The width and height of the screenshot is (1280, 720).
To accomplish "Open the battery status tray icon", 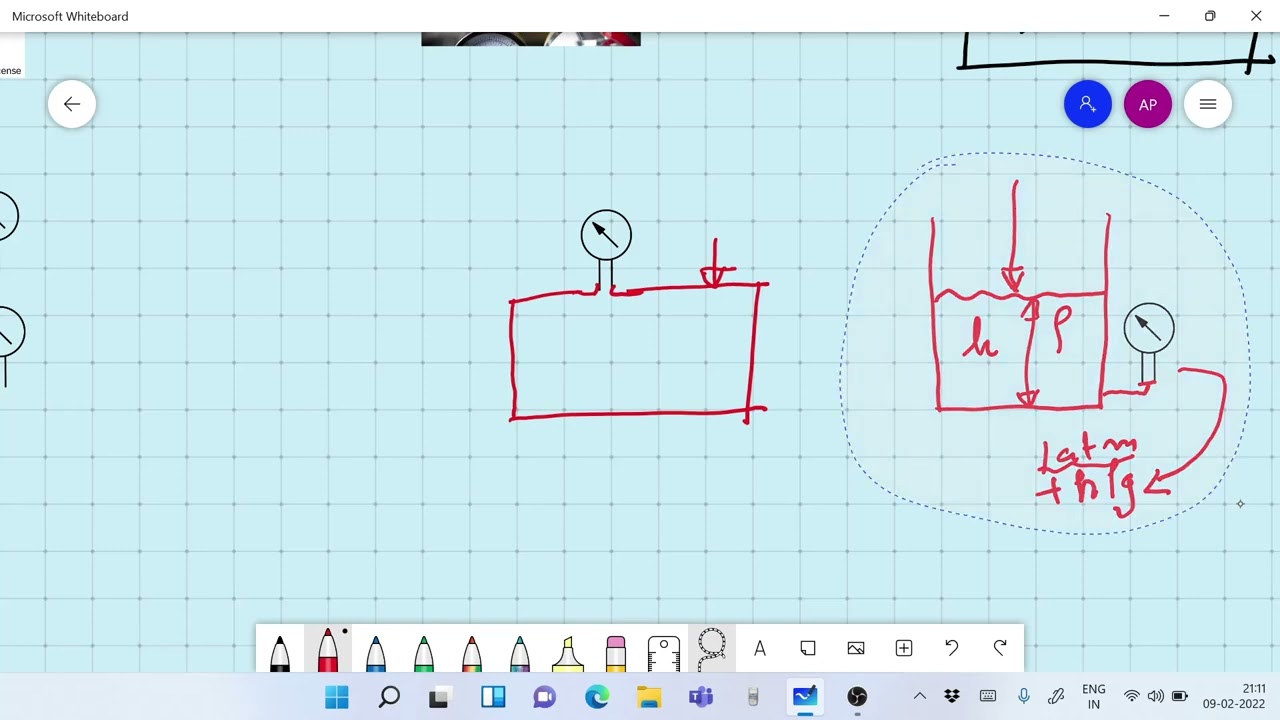I will tap(1180, 697).
